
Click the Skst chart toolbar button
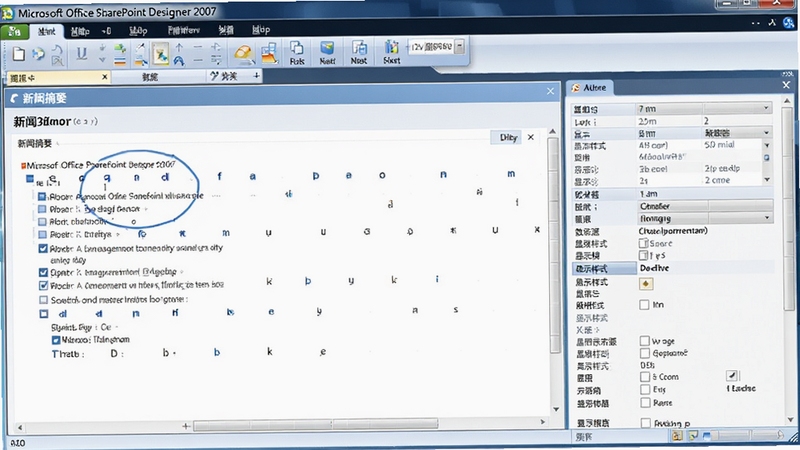[x=391, y=53]
